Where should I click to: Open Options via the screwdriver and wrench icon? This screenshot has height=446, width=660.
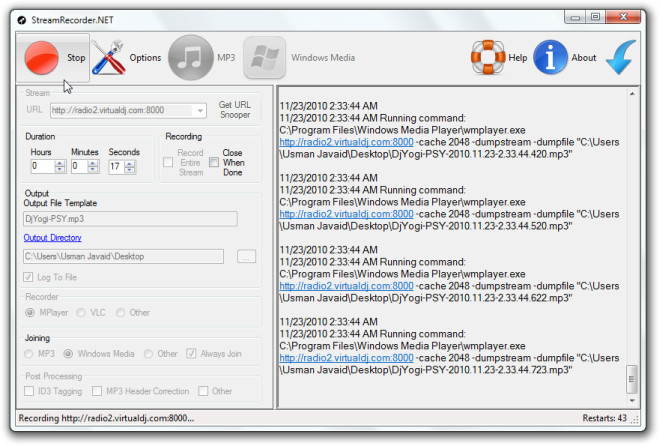coord(109,58)
